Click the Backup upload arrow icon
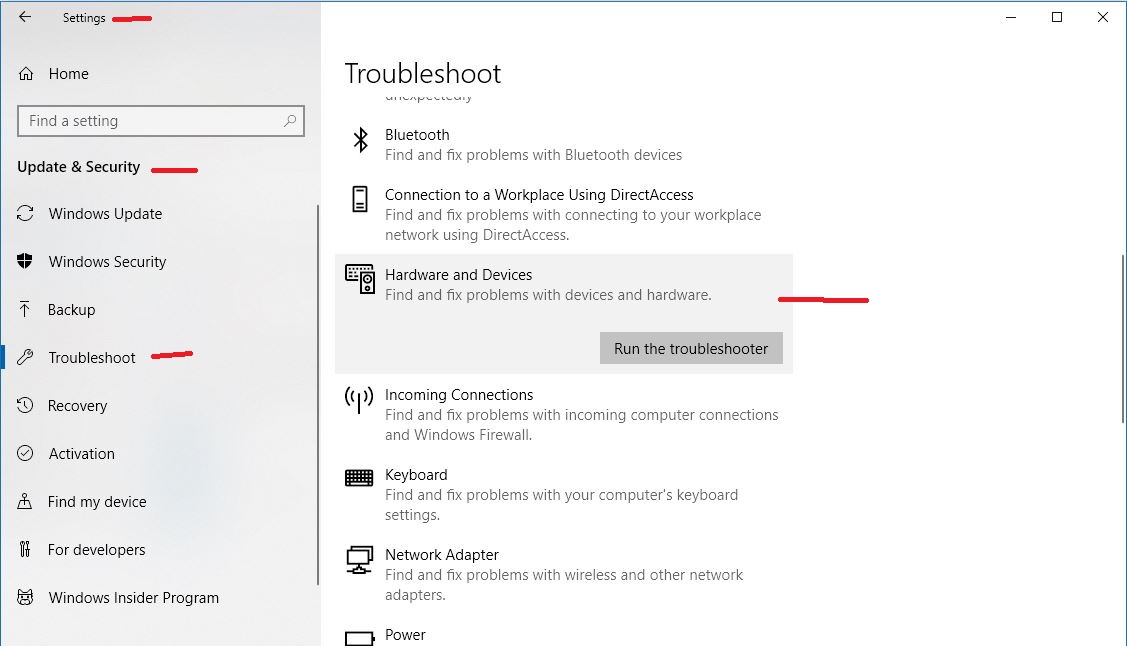 [x=25, y=309]
